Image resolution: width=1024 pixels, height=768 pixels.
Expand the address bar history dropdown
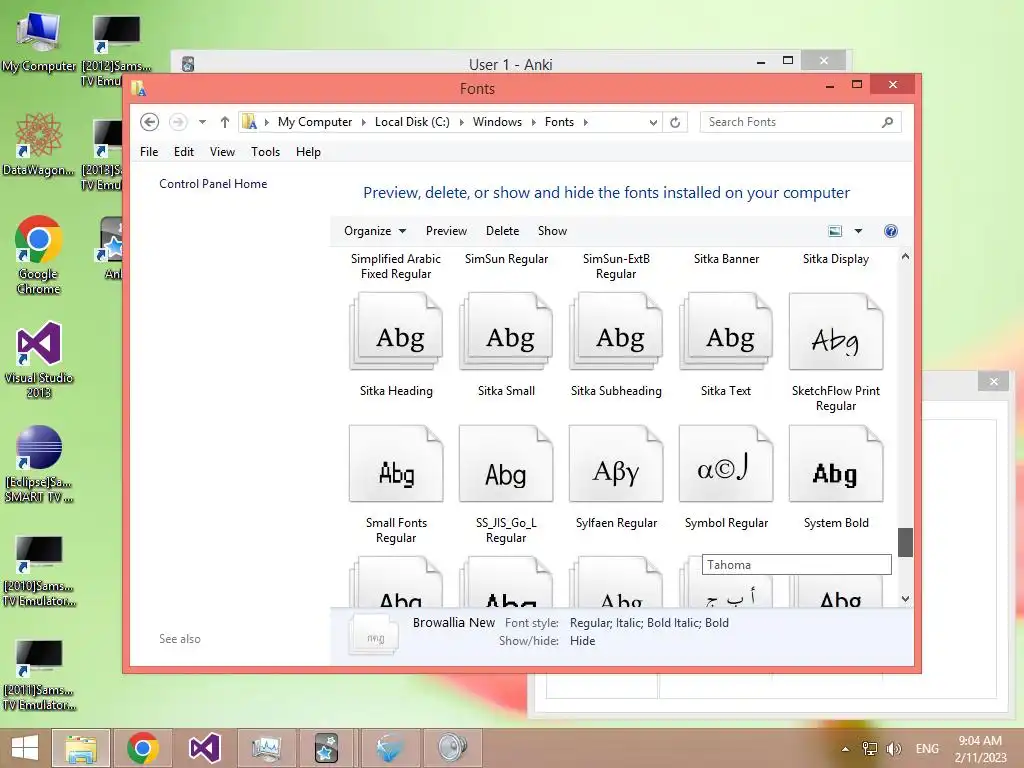[653, 122]
